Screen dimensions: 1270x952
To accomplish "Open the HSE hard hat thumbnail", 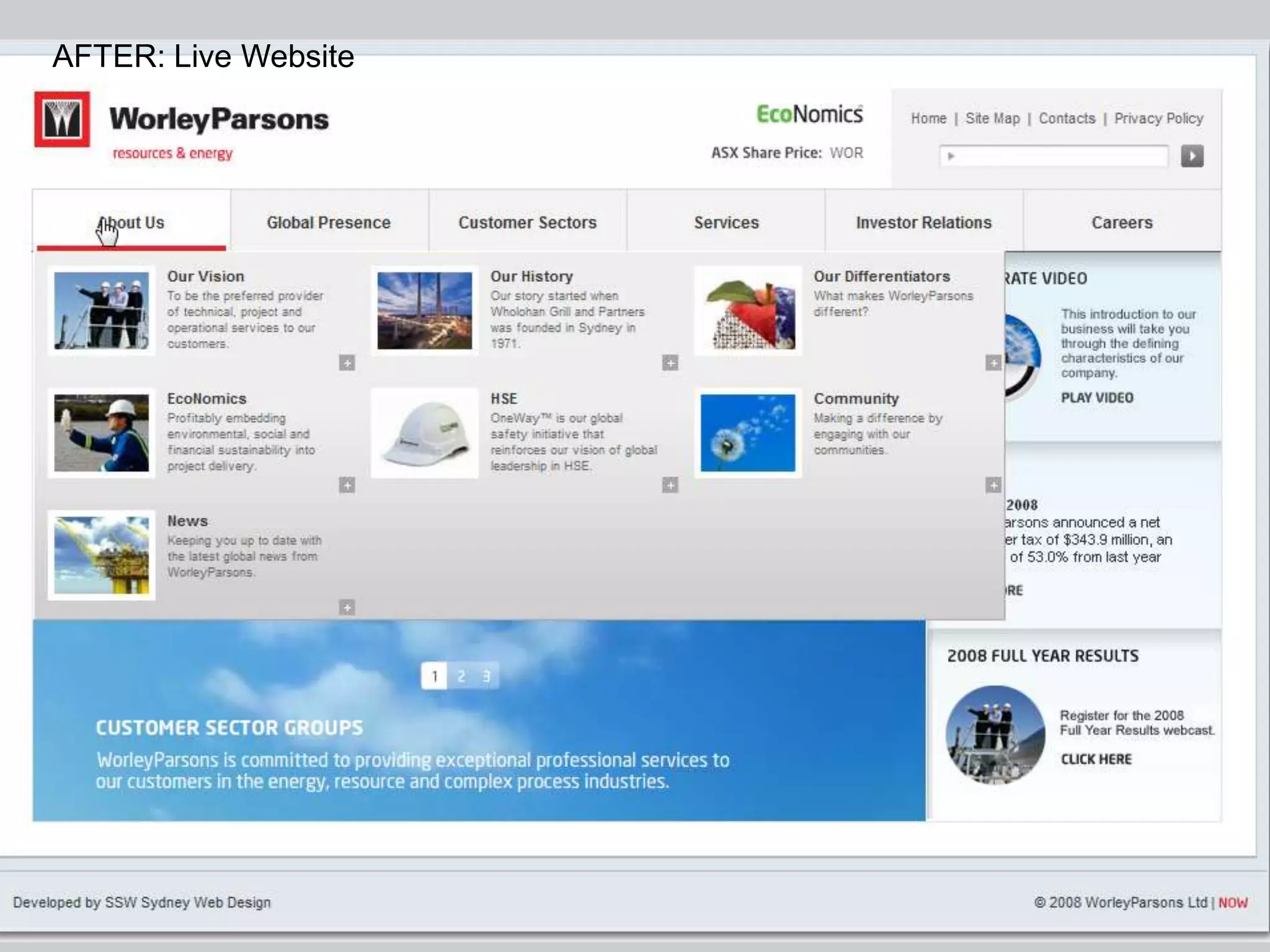I will (425, 433).
